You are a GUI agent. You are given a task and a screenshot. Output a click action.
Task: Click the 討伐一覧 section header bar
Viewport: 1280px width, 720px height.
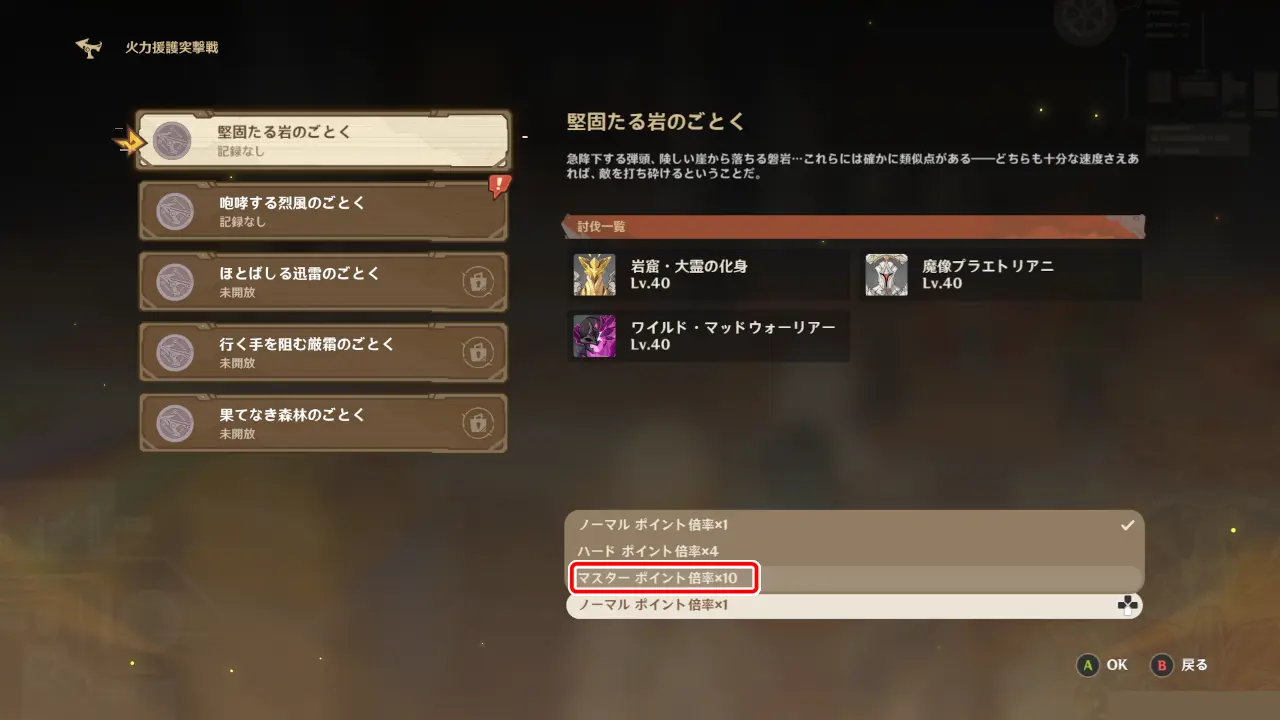(855, 227)
